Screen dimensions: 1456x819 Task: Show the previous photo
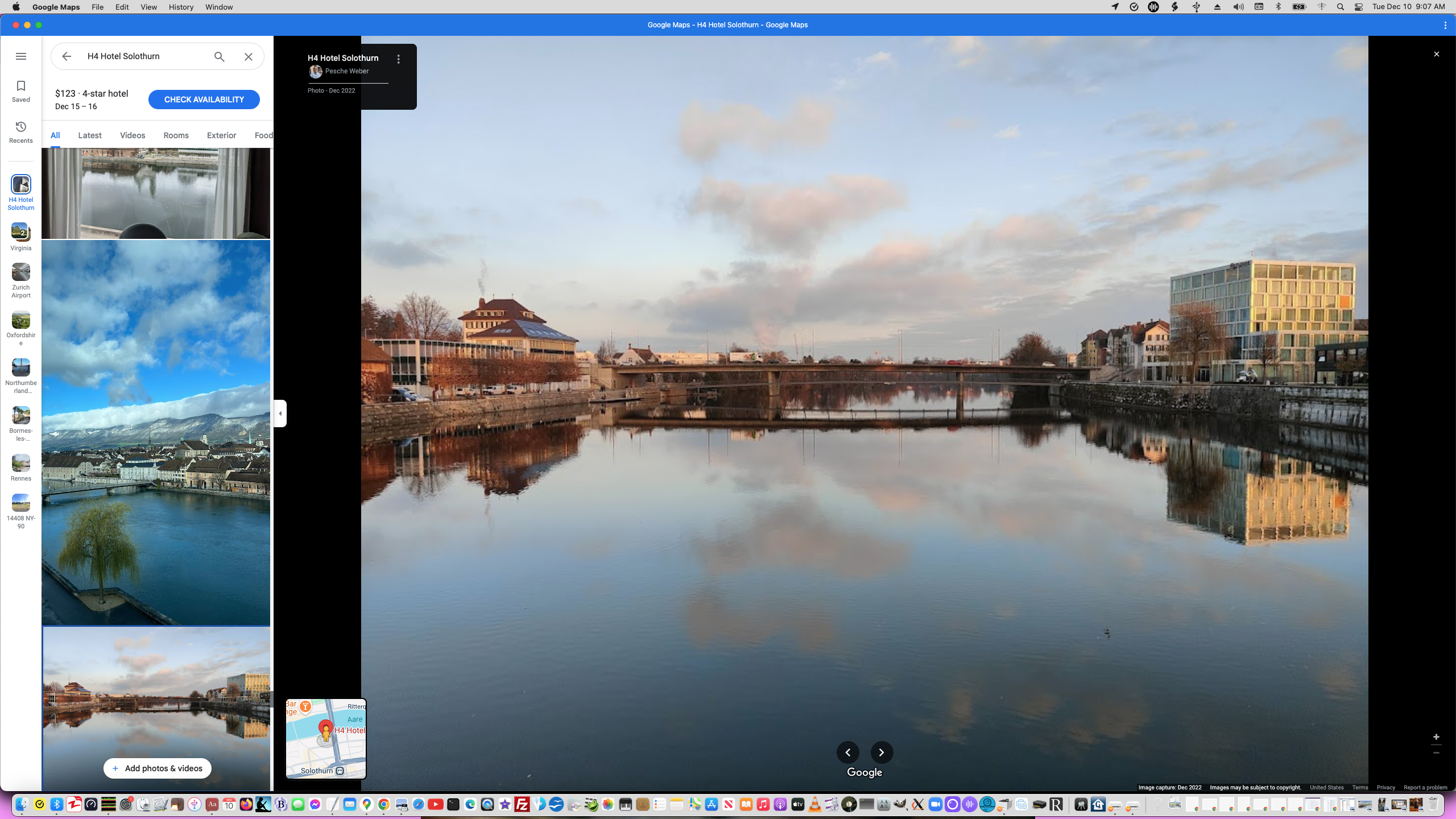point(847,752)
